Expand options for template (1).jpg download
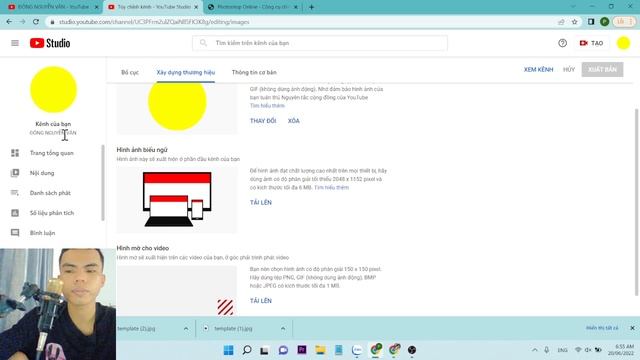This screenshot has width=640, height=360. tap(283, 329)
